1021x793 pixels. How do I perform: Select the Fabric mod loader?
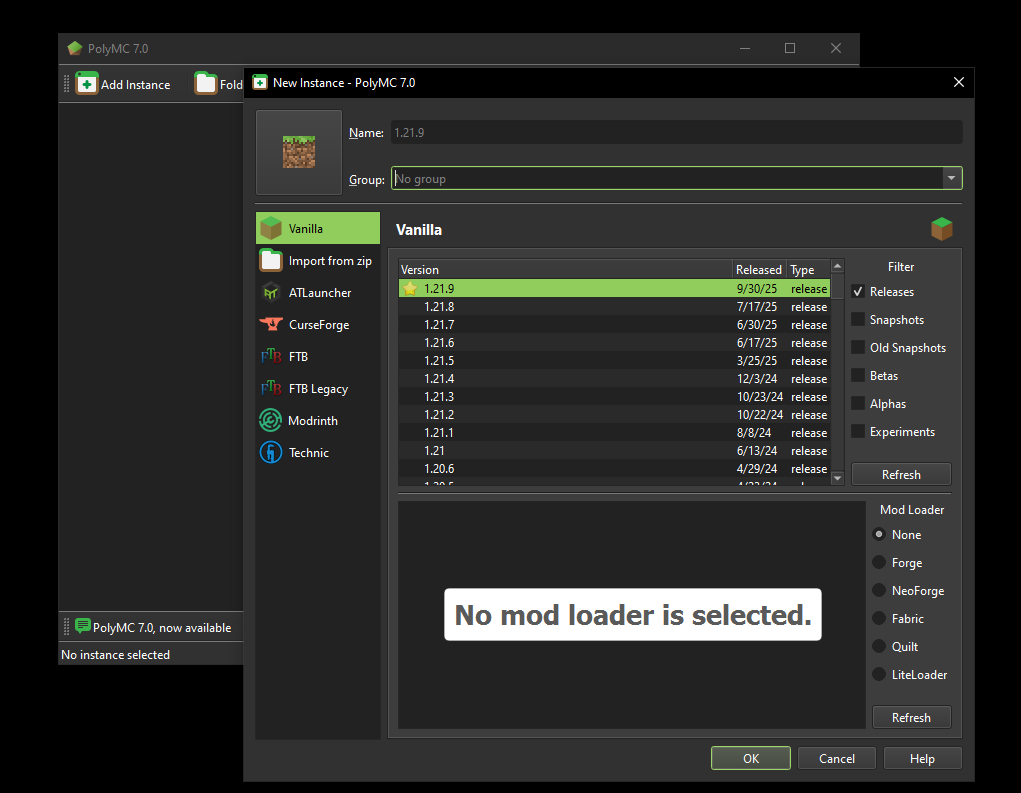point(879,619)
